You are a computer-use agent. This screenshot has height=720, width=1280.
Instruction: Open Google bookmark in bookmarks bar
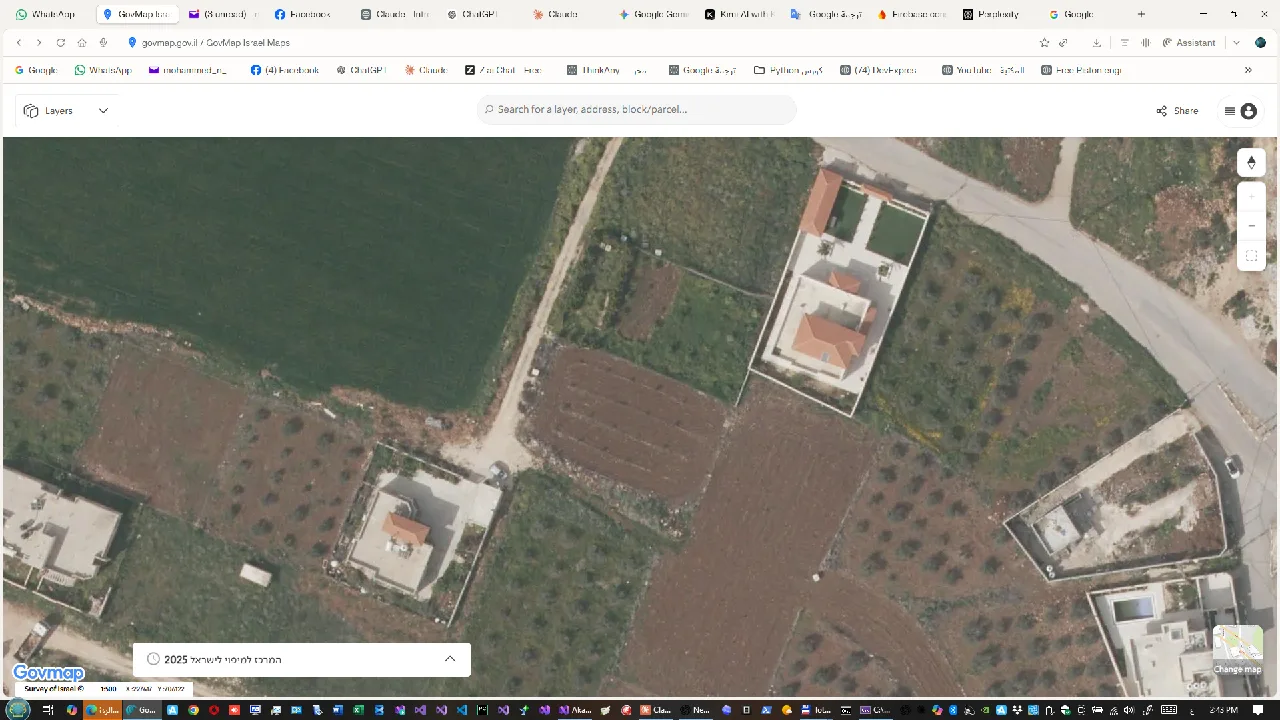click(x=36, y=70)
